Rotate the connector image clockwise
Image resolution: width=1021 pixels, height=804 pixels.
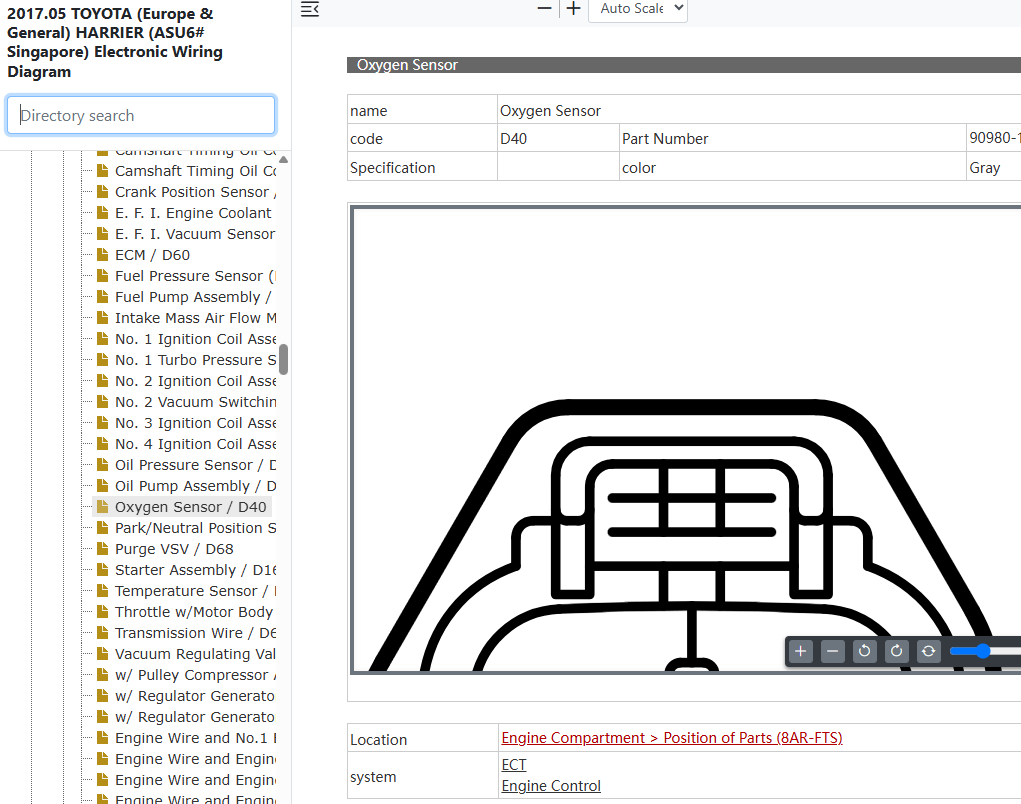[x=896, y=651]
